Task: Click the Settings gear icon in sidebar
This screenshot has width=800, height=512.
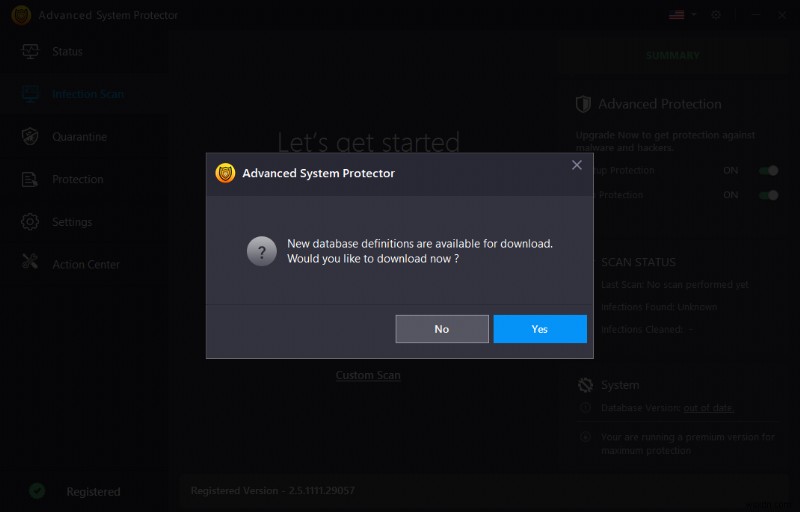Action: pyautogui.click(x=30, y=222)
